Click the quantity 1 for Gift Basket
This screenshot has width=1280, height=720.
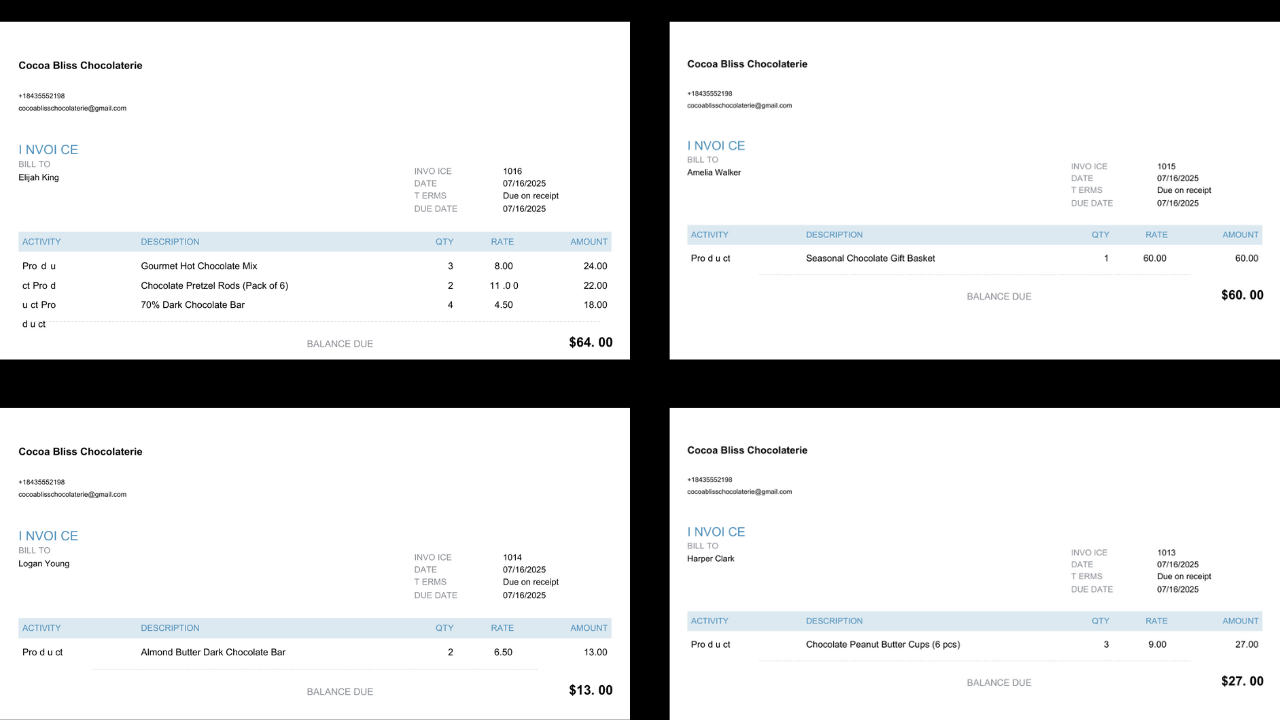(1106, 258)
